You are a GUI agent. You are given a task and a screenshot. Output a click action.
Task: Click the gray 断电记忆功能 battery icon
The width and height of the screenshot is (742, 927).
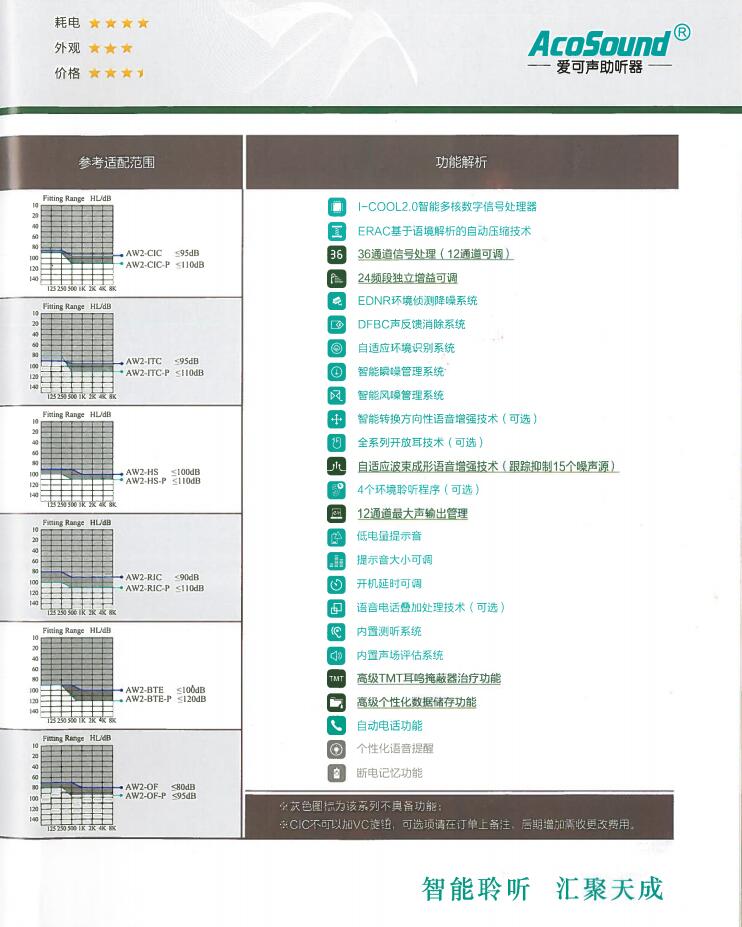pos(336,773)
